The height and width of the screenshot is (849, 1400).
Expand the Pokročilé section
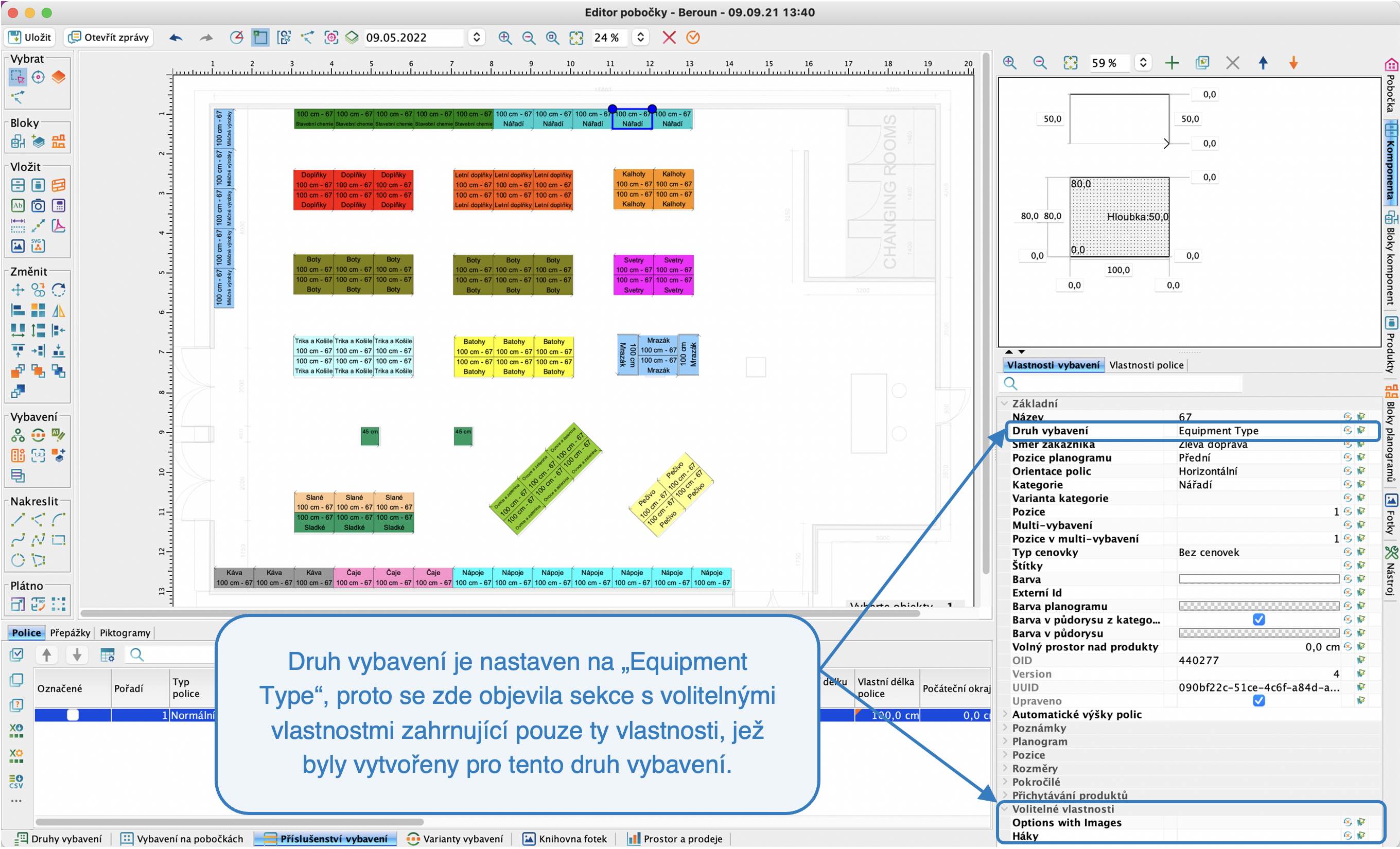(x=1005, y=782)
